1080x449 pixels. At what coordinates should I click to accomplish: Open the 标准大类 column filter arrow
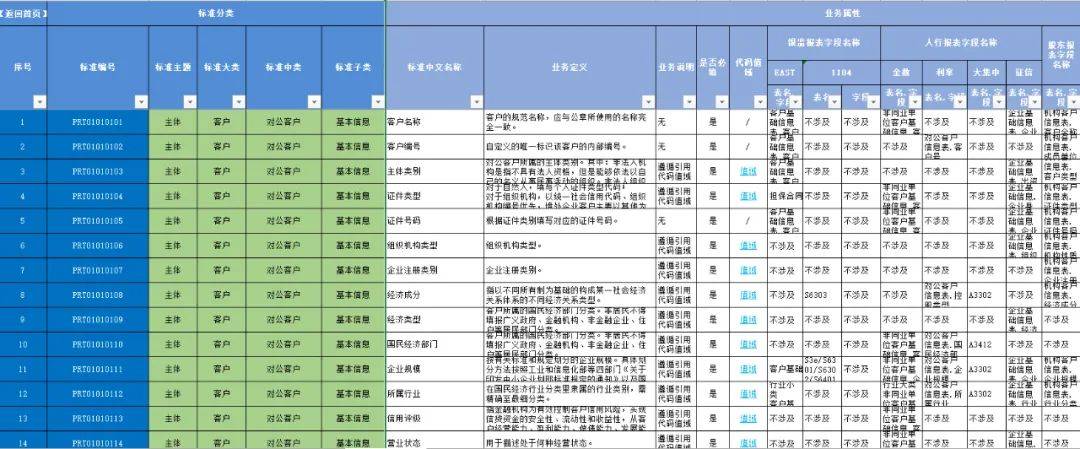click(238, 102)
